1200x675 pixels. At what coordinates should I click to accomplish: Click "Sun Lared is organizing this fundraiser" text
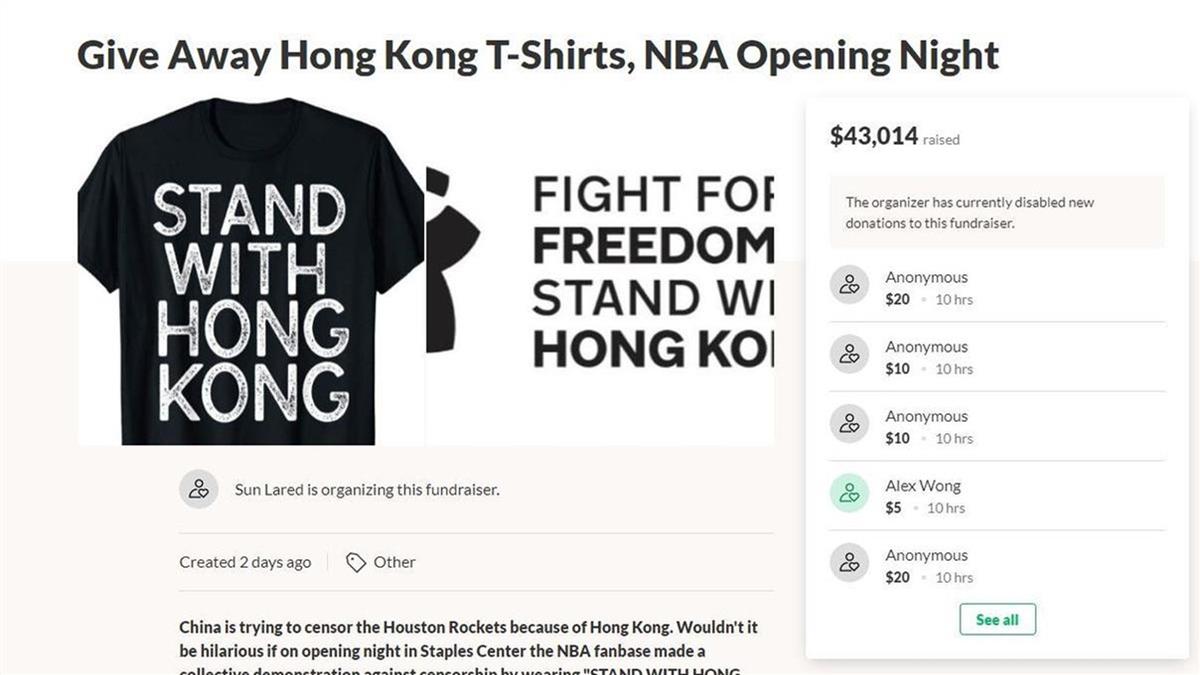coord(366,490)
